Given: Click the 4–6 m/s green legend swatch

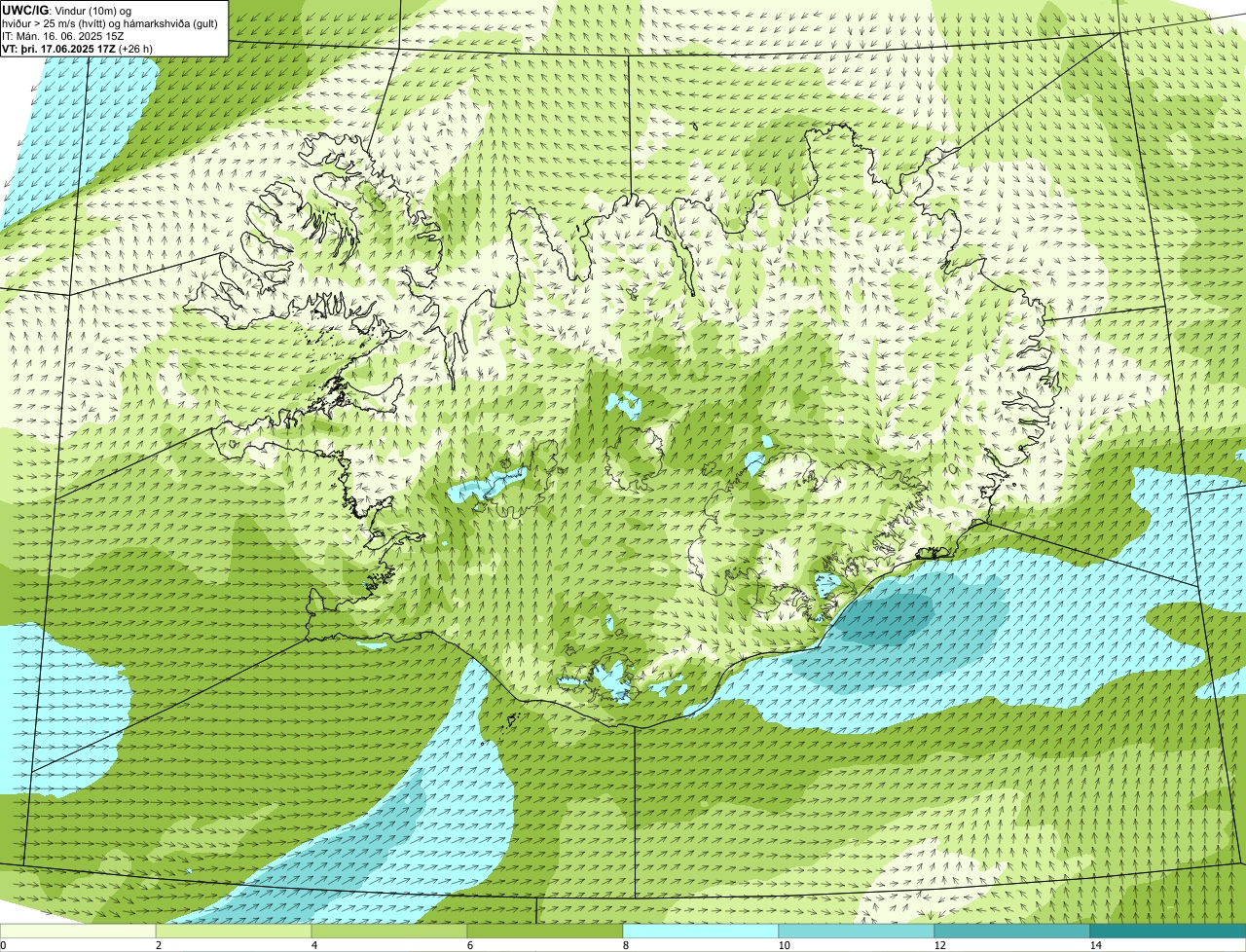Looking at the screenshot, I should (389, 932).
